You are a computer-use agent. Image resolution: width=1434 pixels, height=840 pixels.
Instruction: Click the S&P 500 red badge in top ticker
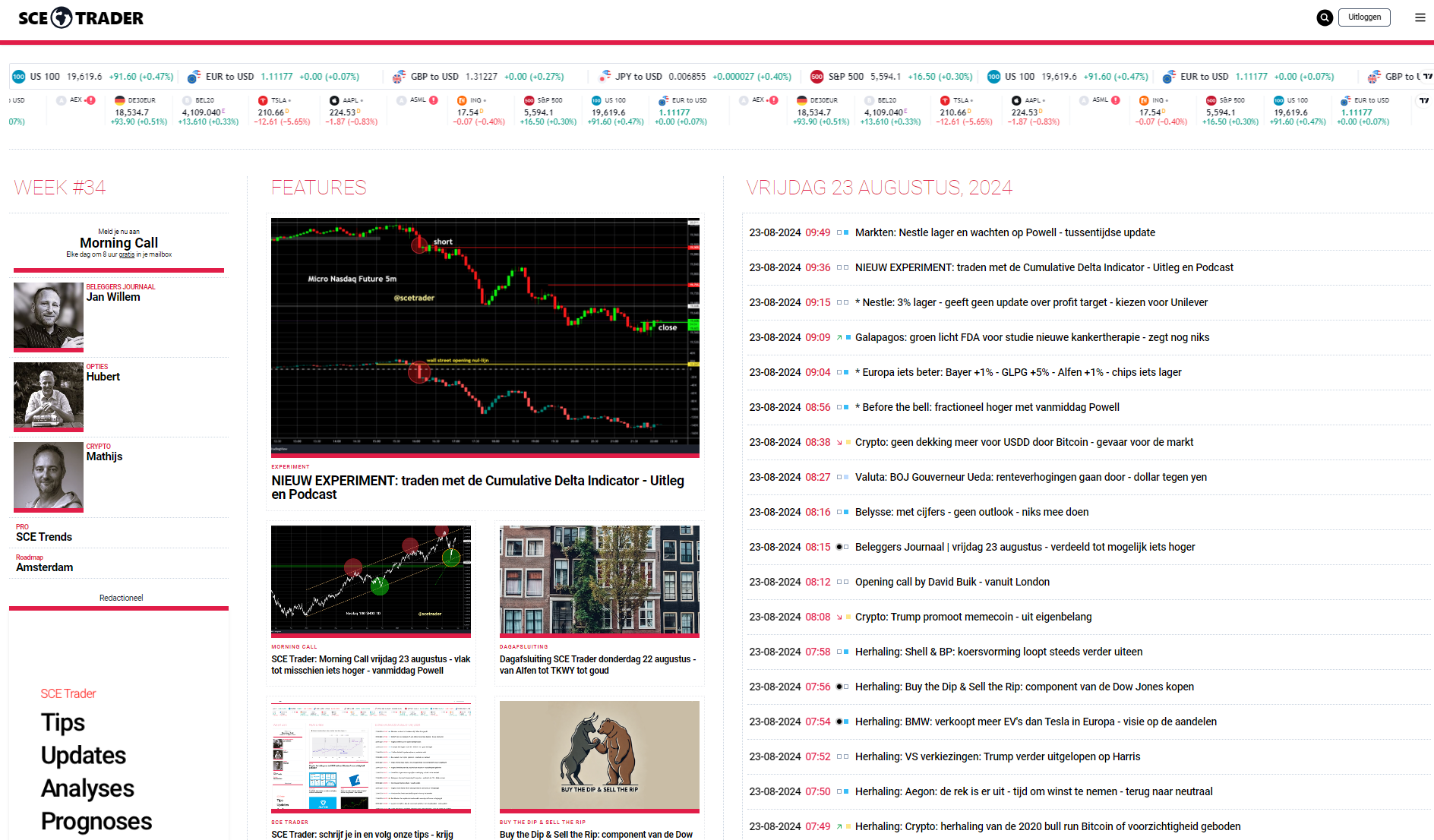(817, 77)
